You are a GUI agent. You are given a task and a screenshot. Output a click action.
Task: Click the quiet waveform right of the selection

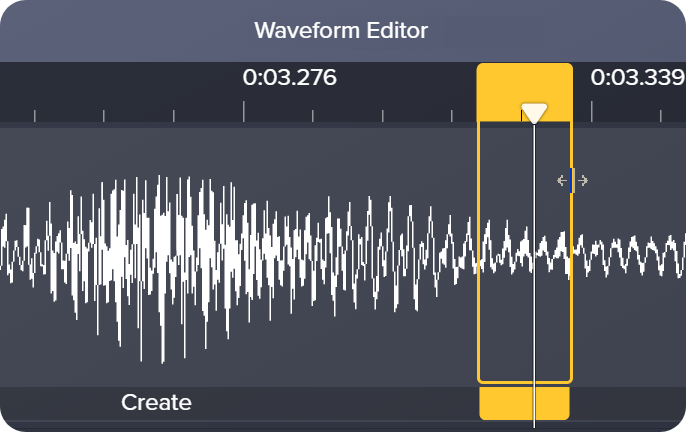pyautogui.click(x=630, y=255)
